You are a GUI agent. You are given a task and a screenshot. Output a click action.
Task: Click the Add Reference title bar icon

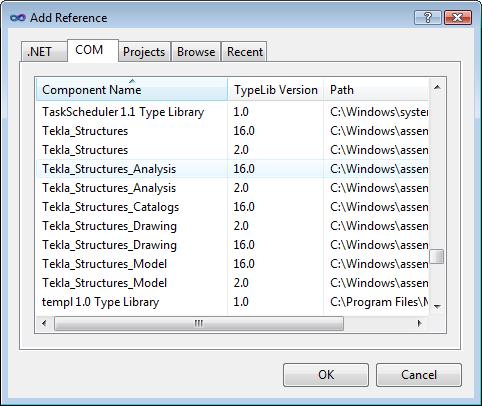(x=17, y=18)
